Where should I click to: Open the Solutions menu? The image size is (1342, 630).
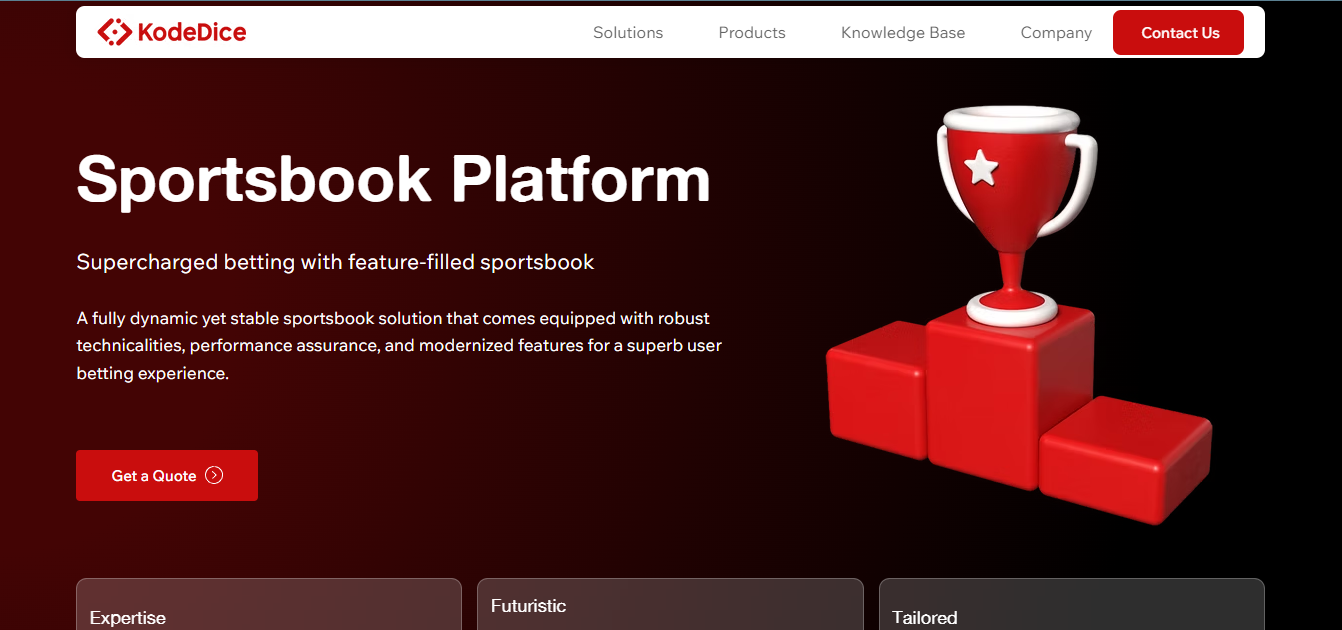628,33
